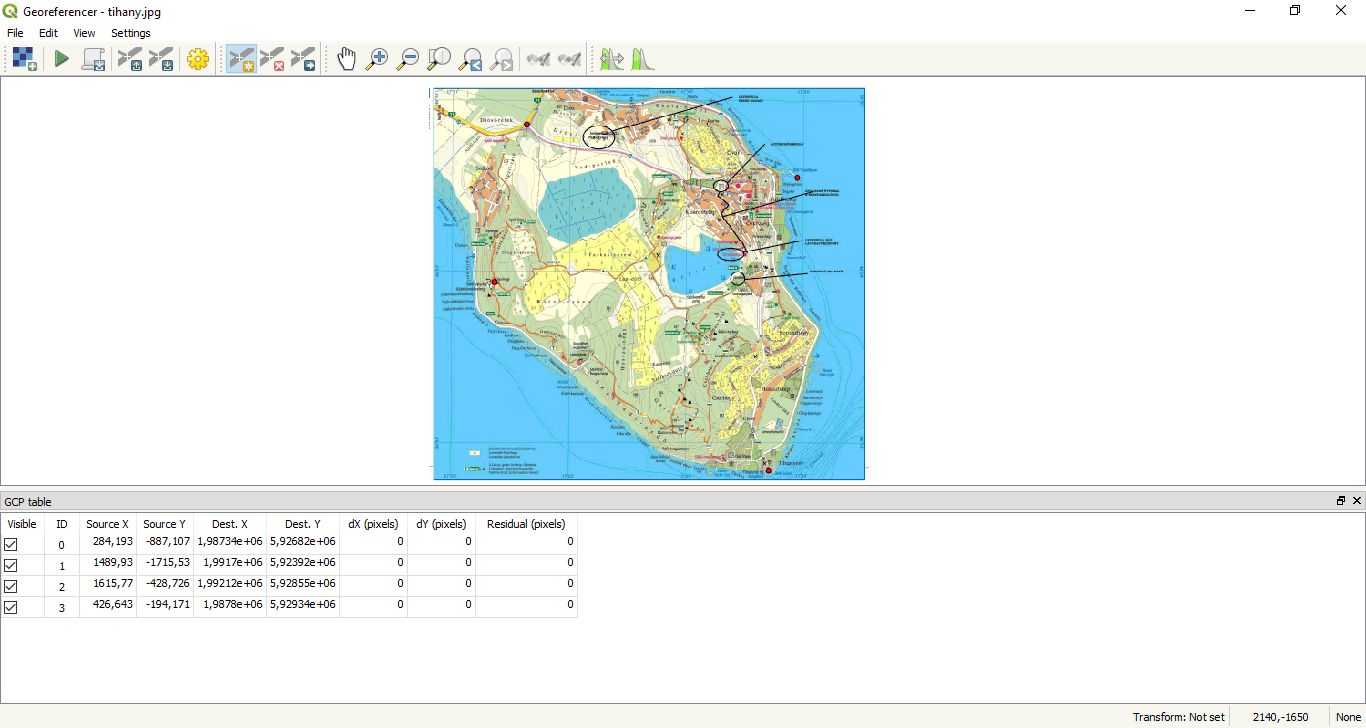Uncheck Visible checkbox for GCP ID 2

[x=11, y=586]
